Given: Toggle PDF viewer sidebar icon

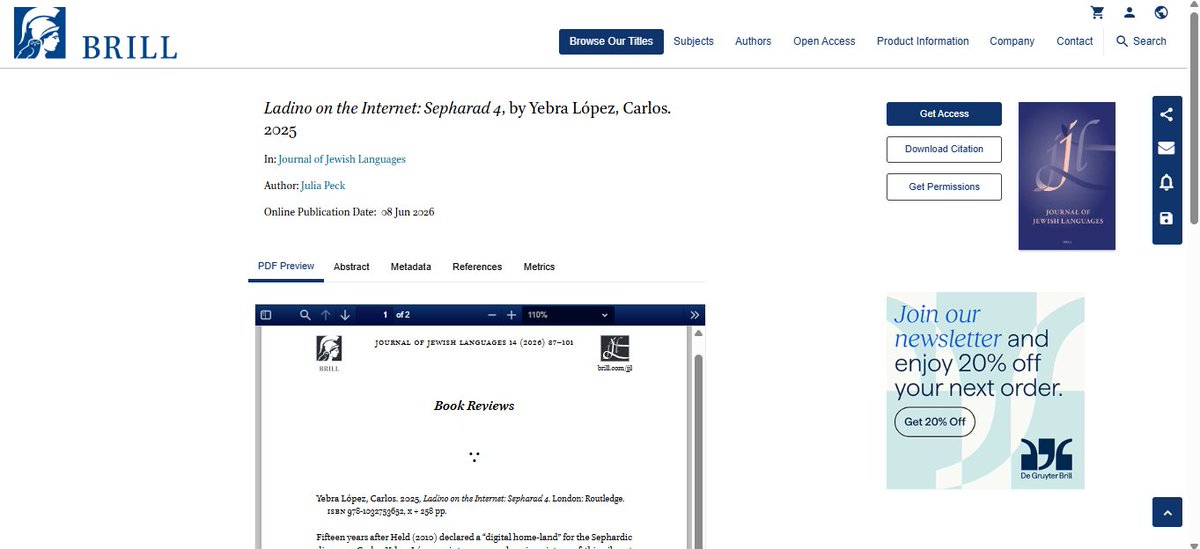Looking at the screenshot, I should click(x=266, y=315).
